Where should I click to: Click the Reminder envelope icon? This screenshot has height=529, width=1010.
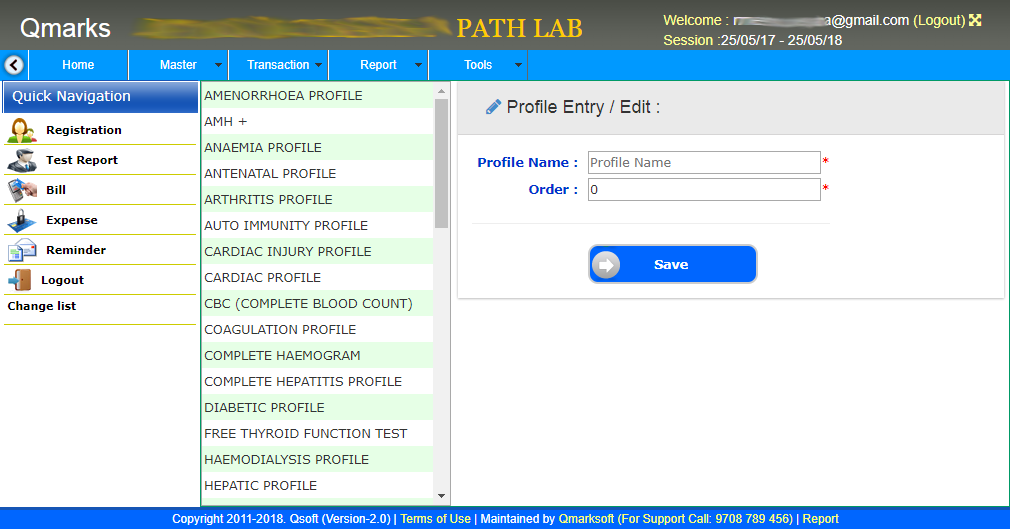click(22, 250)
